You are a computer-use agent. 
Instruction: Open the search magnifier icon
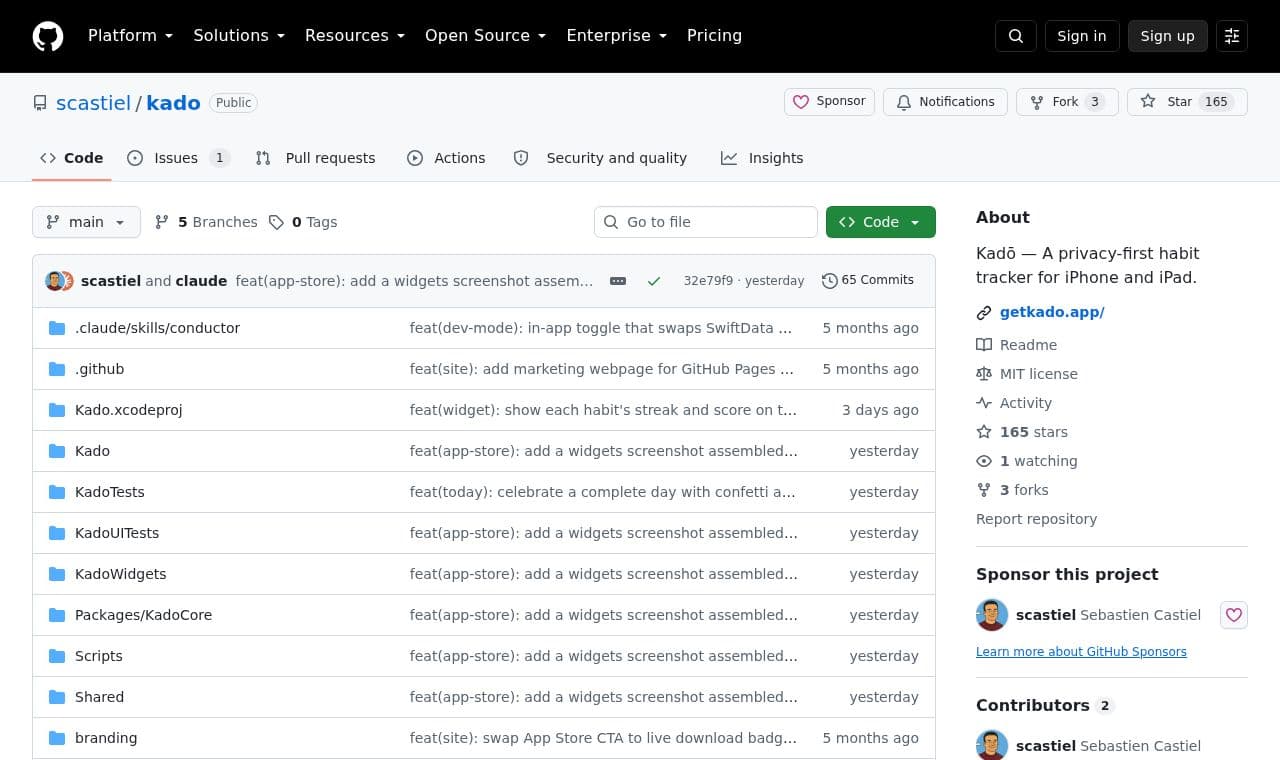[1016, 36]
